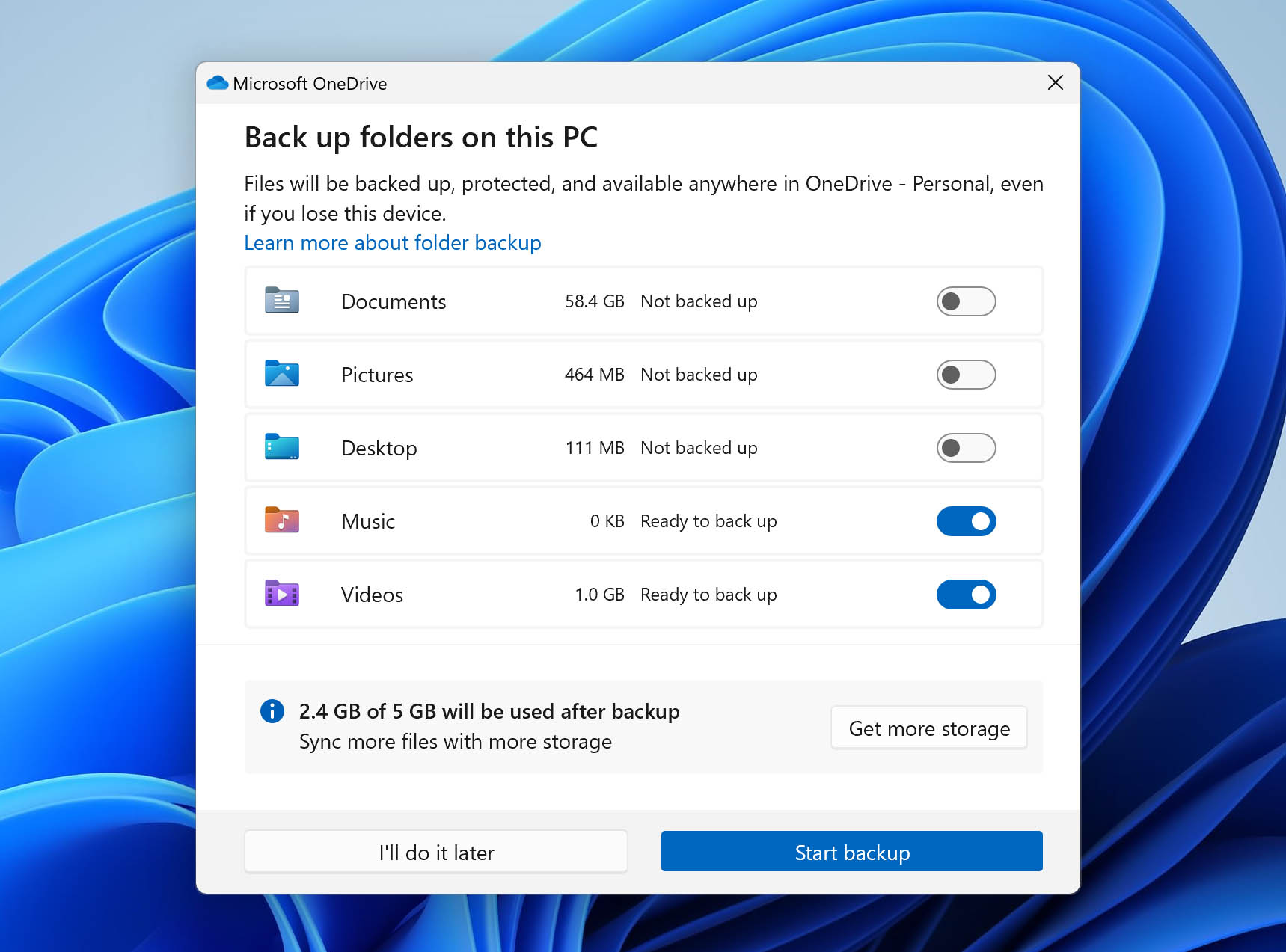The height and width of the screenshot is (952, 1286).
Task: Click Get more storage button
Action: click(x=929, y=728)
